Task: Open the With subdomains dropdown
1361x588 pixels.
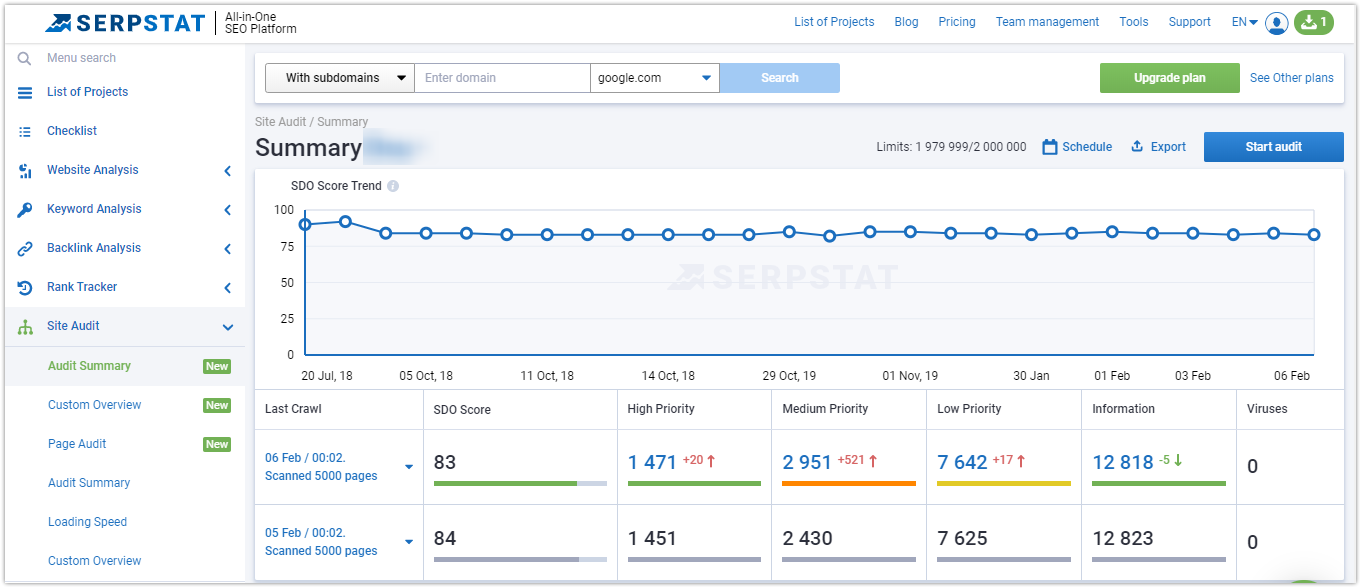Action: pyautogui.click(x=340, y=78)
